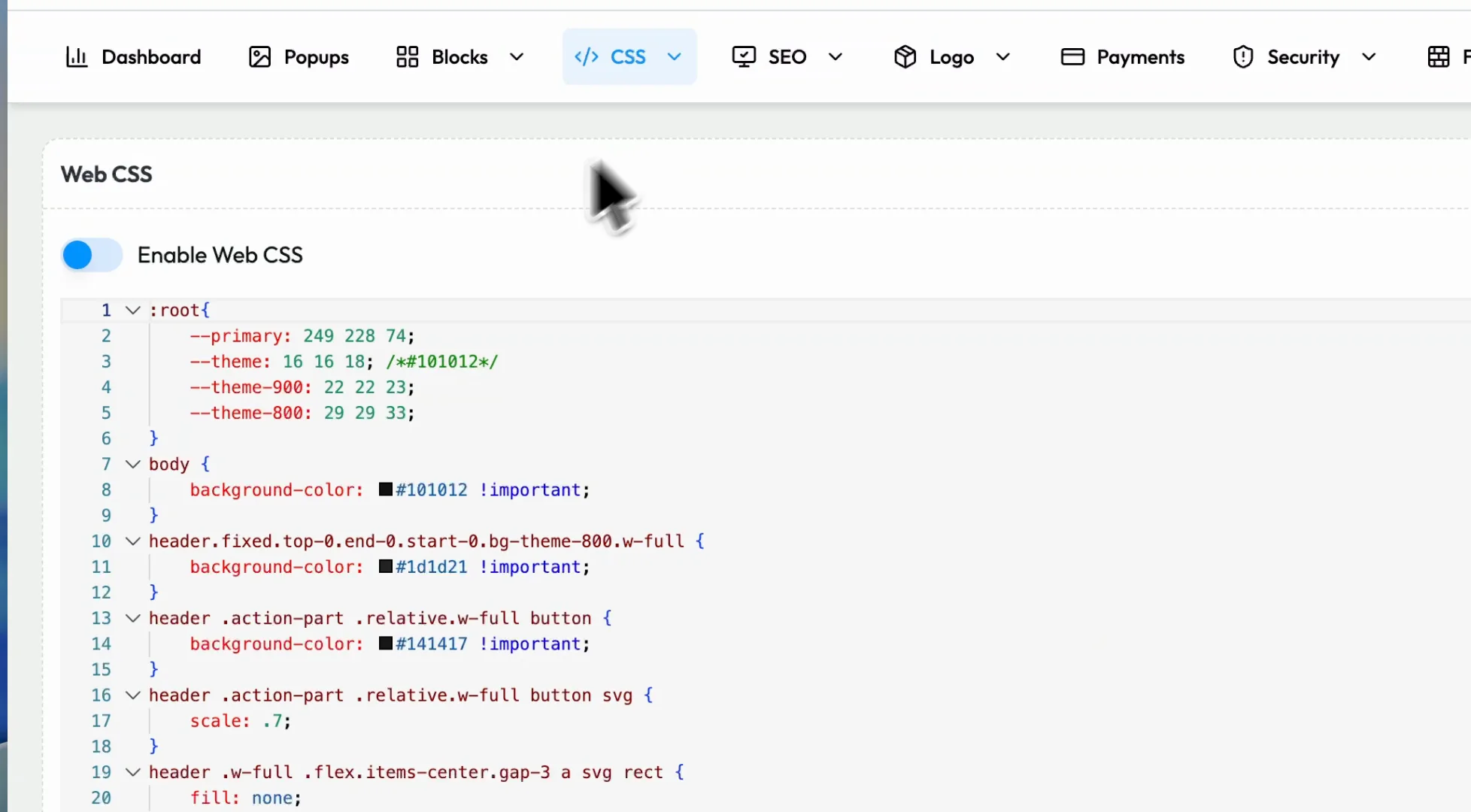Open the SEO menu label
The height and width of the screenshot is (812, 1471).
[787, 57]
